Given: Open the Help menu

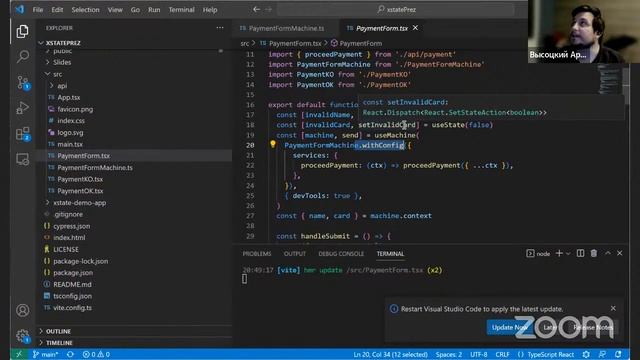Looking at the screenshot, I should click(210, 9).
